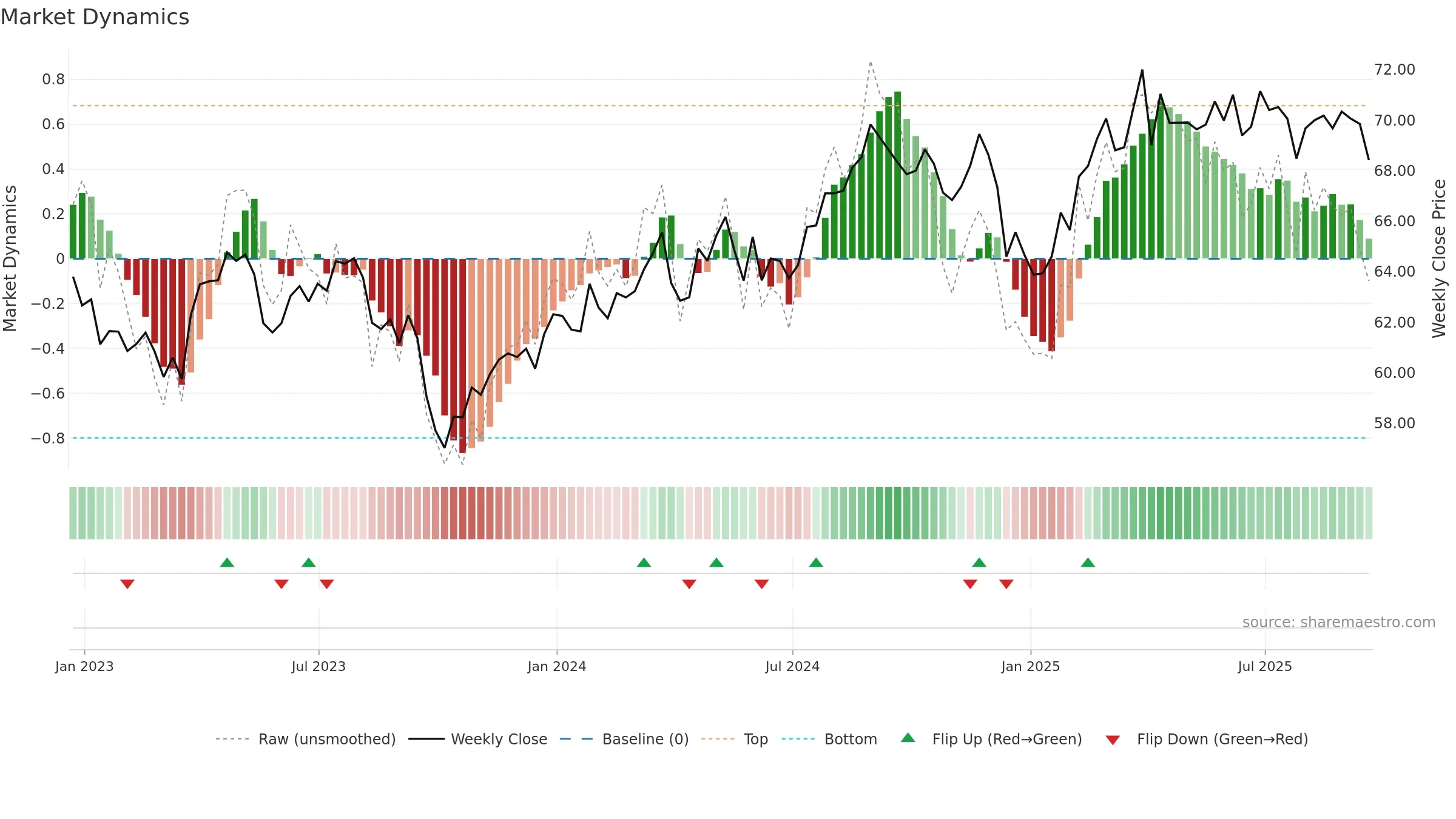Image resolution: width=1456 pixels, height=819 pixels.
Task: Click the Jan 2024 x-axis label
Action: [x=557, y=666]
